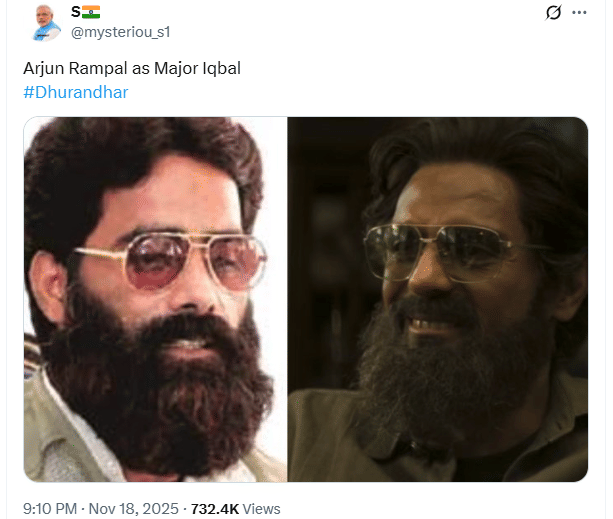Screen dimensions: 613x519
Task: Click the 9:10 PM timestamp
Action: coord(50,509)
